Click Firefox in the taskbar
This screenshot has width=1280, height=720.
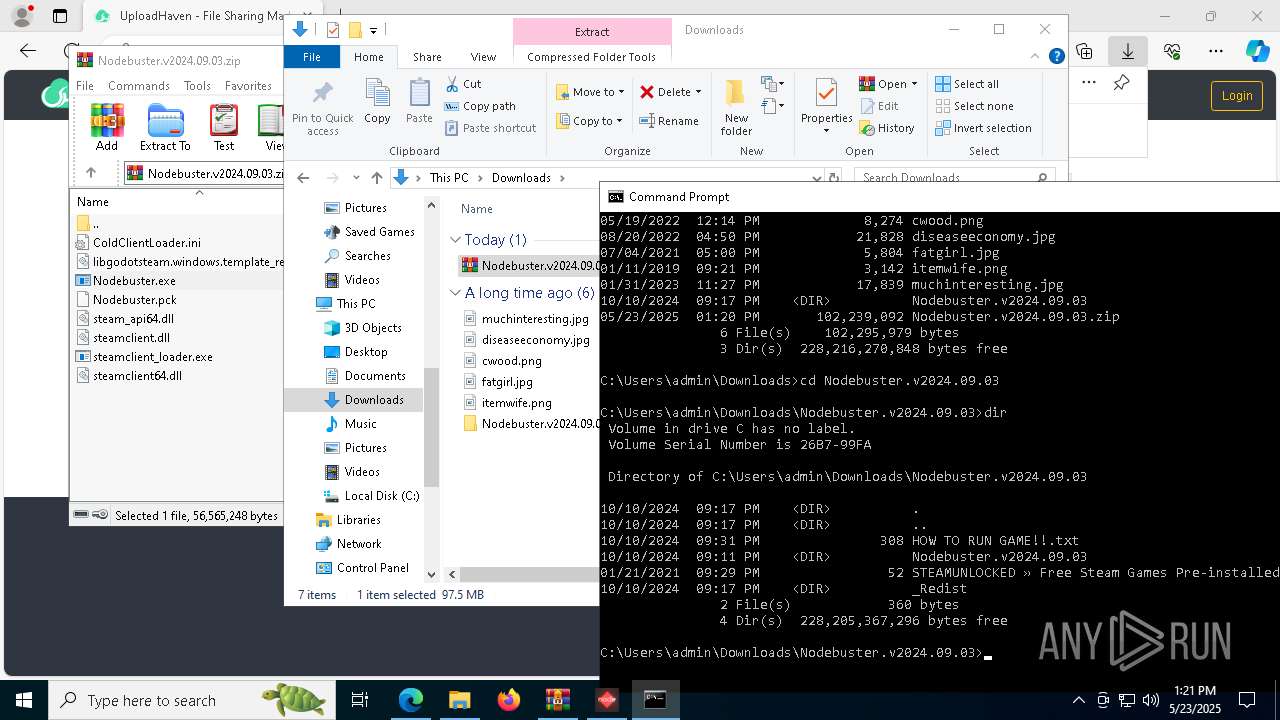click(x=508, y=700)
